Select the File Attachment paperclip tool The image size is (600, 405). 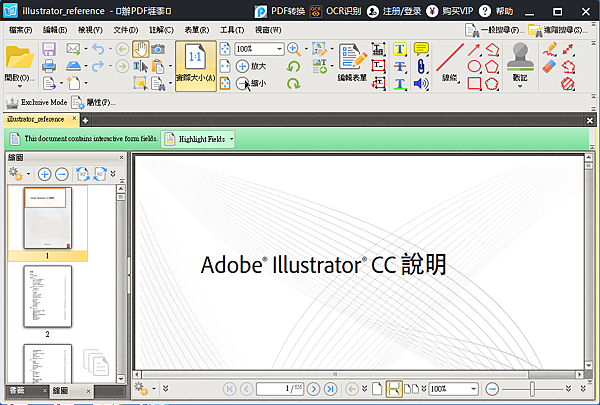[x=421, y=66]
